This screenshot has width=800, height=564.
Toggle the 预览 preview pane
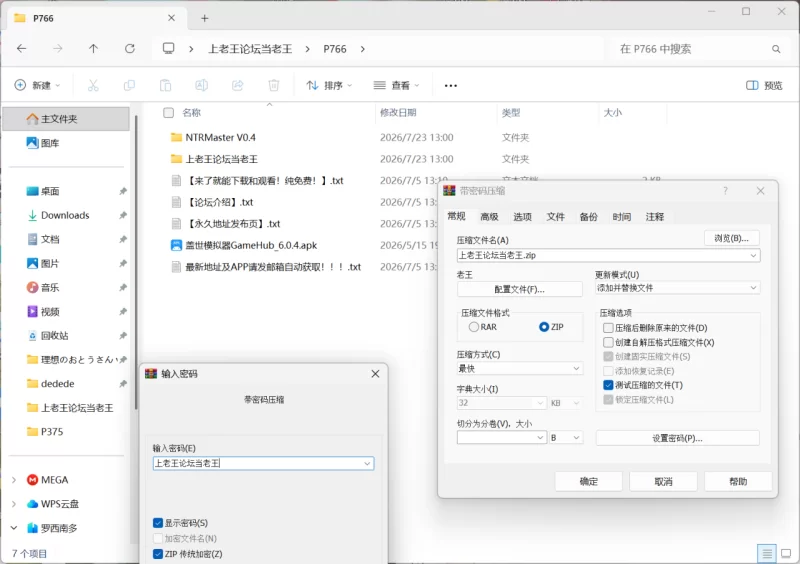764,85
